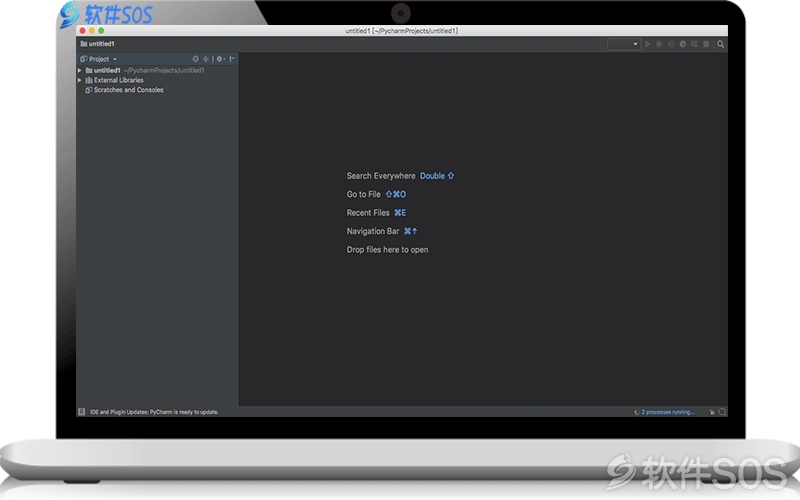Minimize the window with the yellow button

[92, 31]
